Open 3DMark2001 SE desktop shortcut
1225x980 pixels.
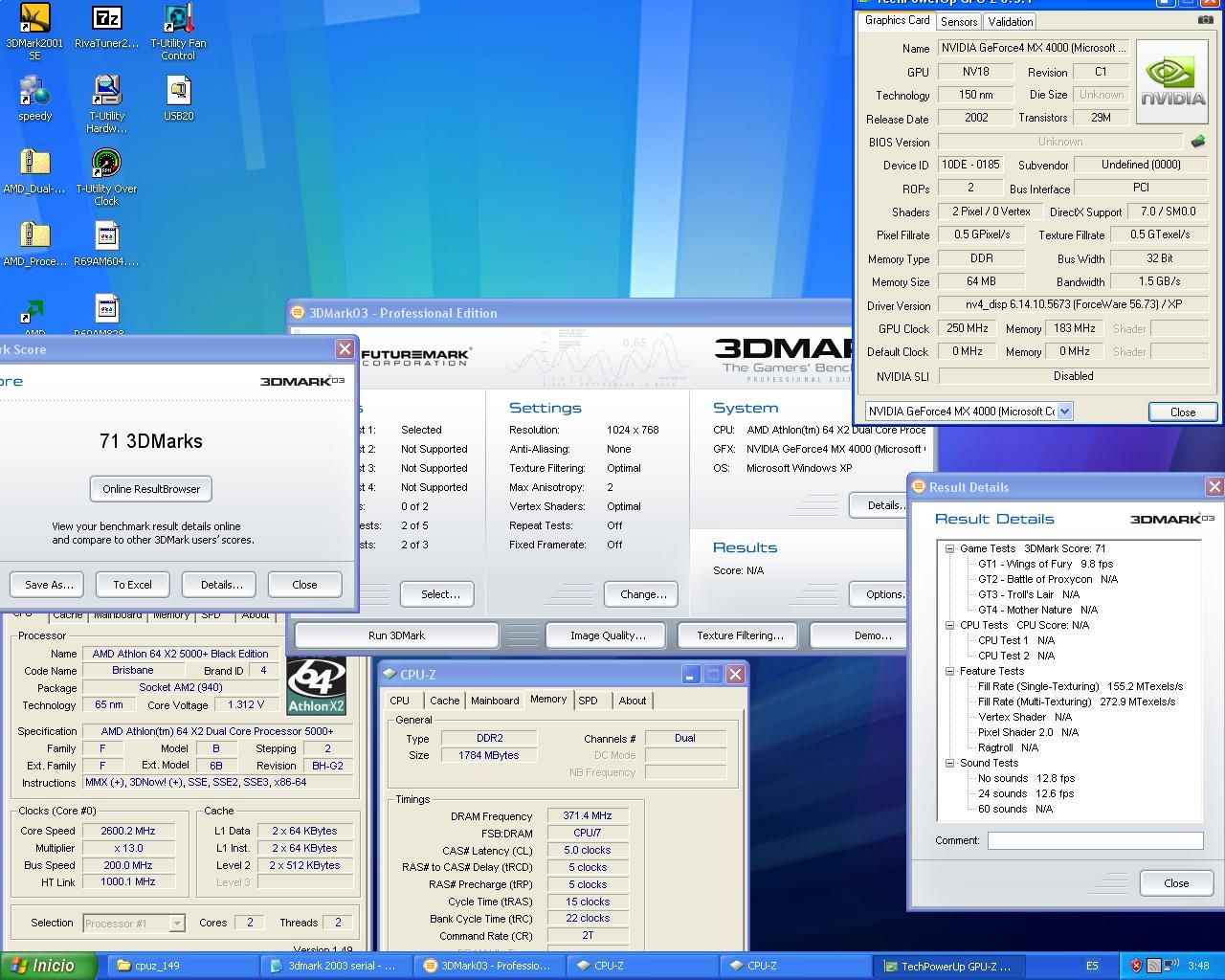click(x=34, y=32)
